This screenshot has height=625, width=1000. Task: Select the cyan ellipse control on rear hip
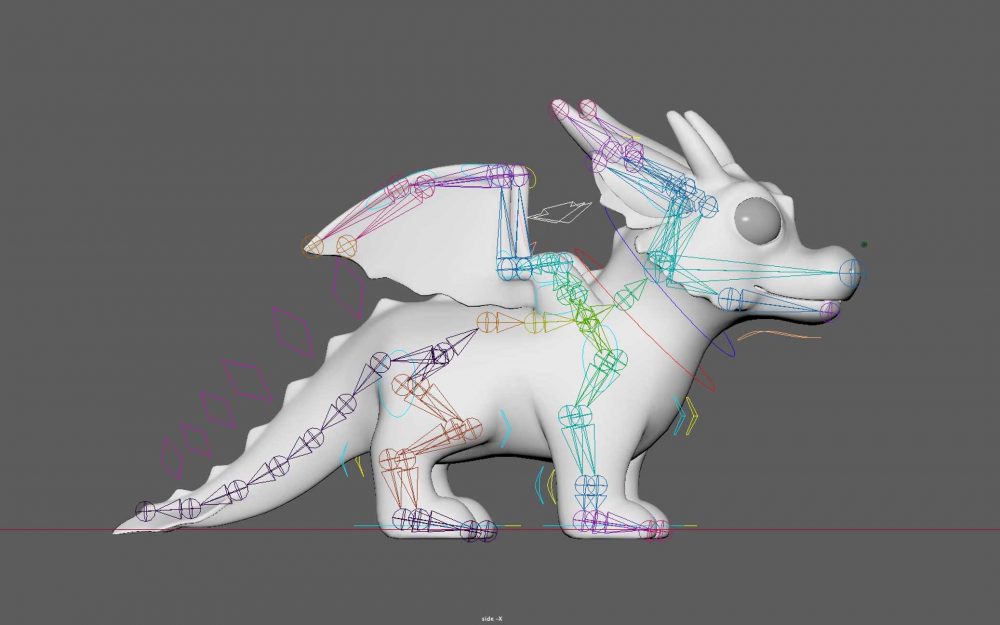click(399, 383)
